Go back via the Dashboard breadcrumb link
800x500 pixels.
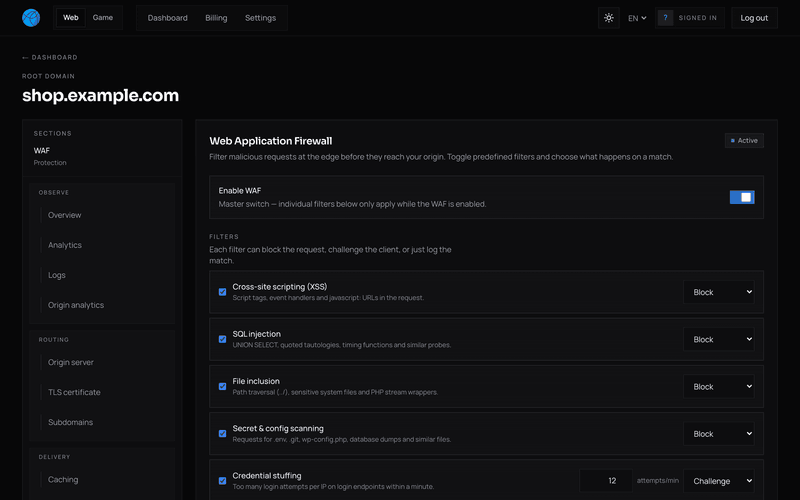pyautogui.click(x=49, y=57)
